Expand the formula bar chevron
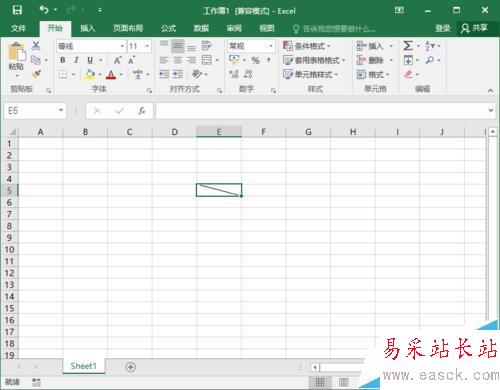This screenshot has width=500, height=390. tap(491, 110)
